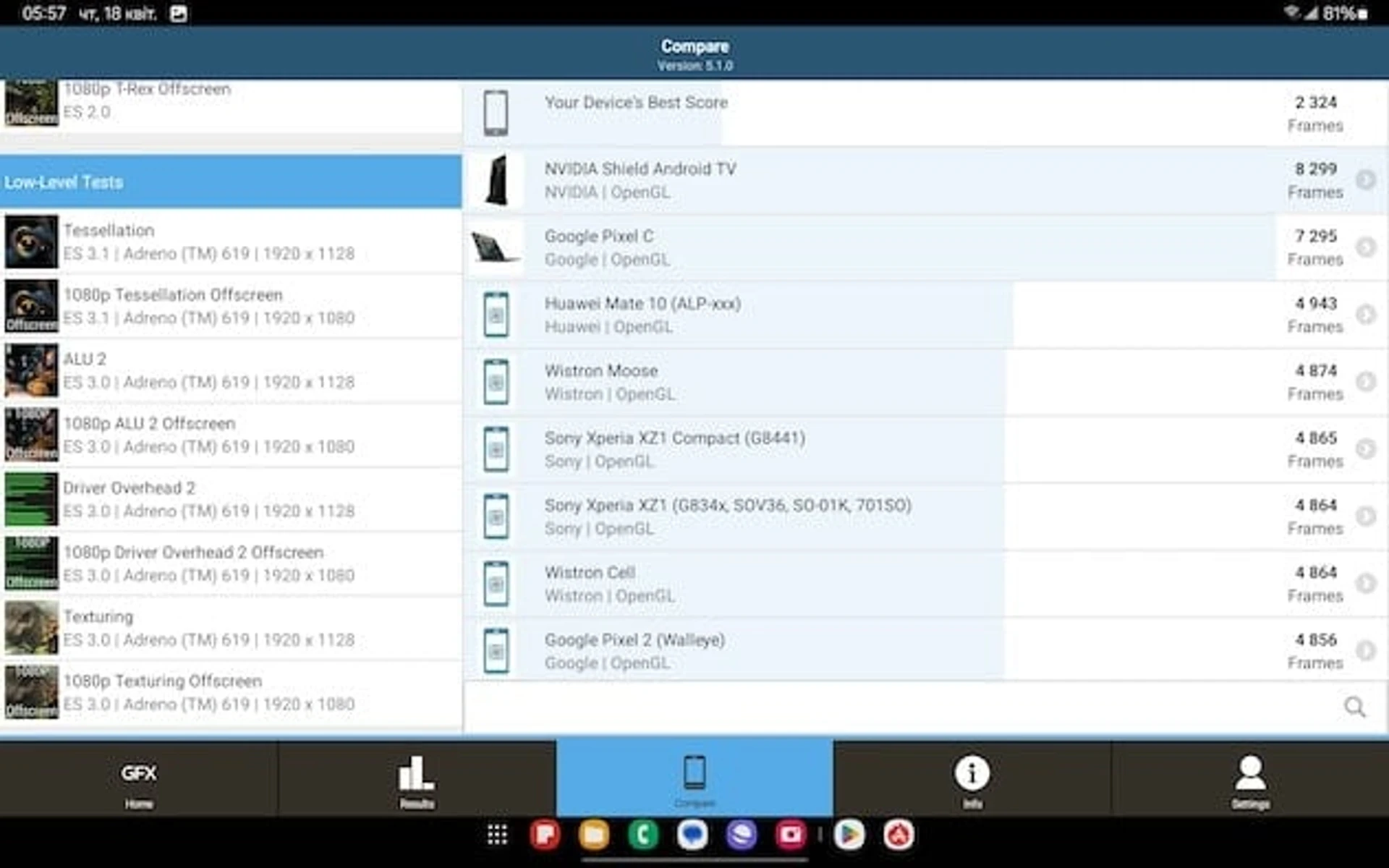The height and width of the screenshot is (868, 1389).
Task: Choose the ALU 2 test label
Action: tap(85, 359)
